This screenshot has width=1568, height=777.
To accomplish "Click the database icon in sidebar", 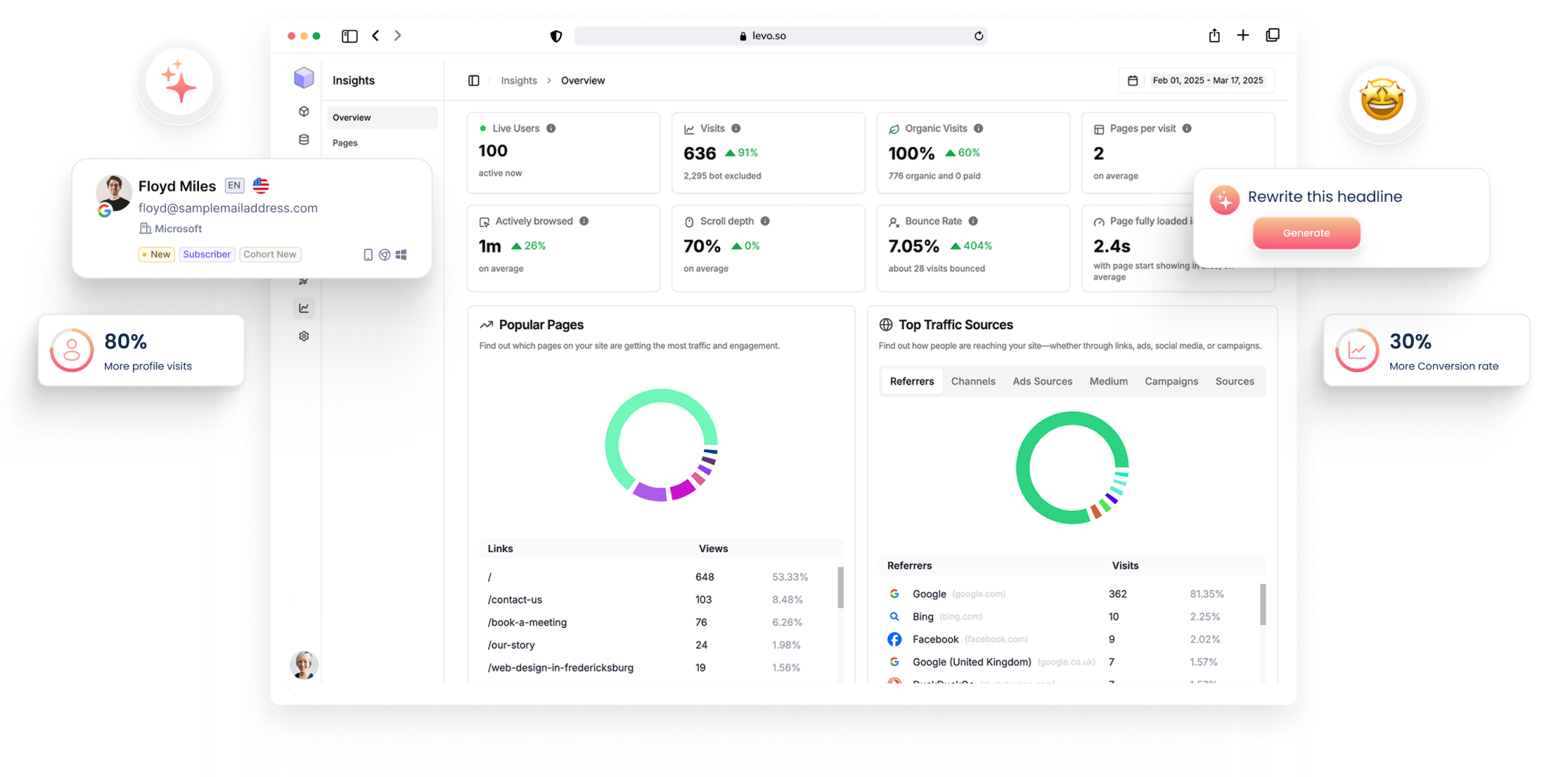I will tap(304, 140).
